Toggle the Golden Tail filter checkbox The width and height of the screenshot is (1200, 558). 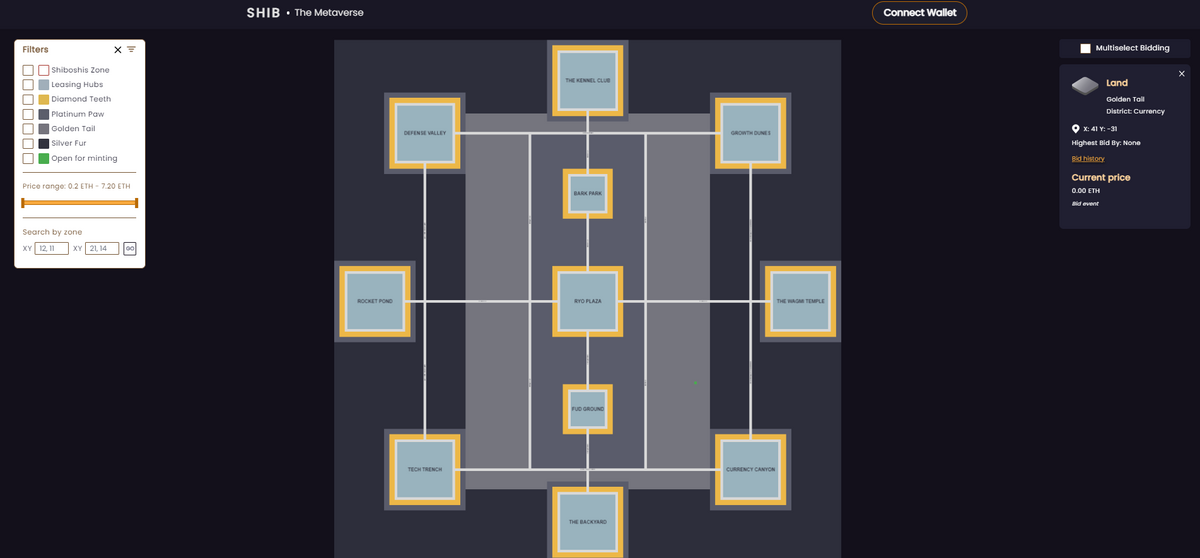point(28,129)
